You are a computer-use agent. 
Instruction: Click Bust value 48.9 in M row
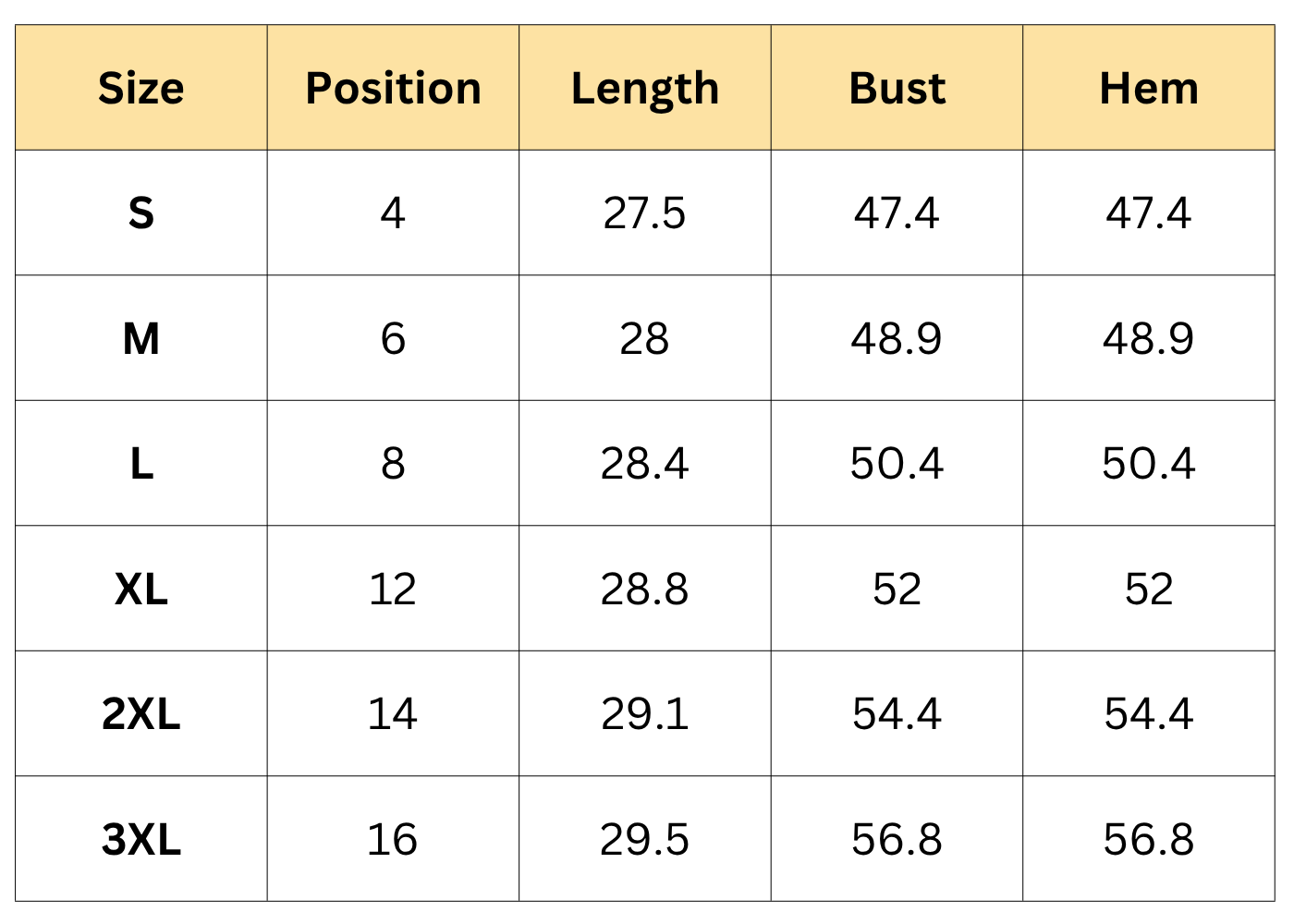[x=897, y=338]
